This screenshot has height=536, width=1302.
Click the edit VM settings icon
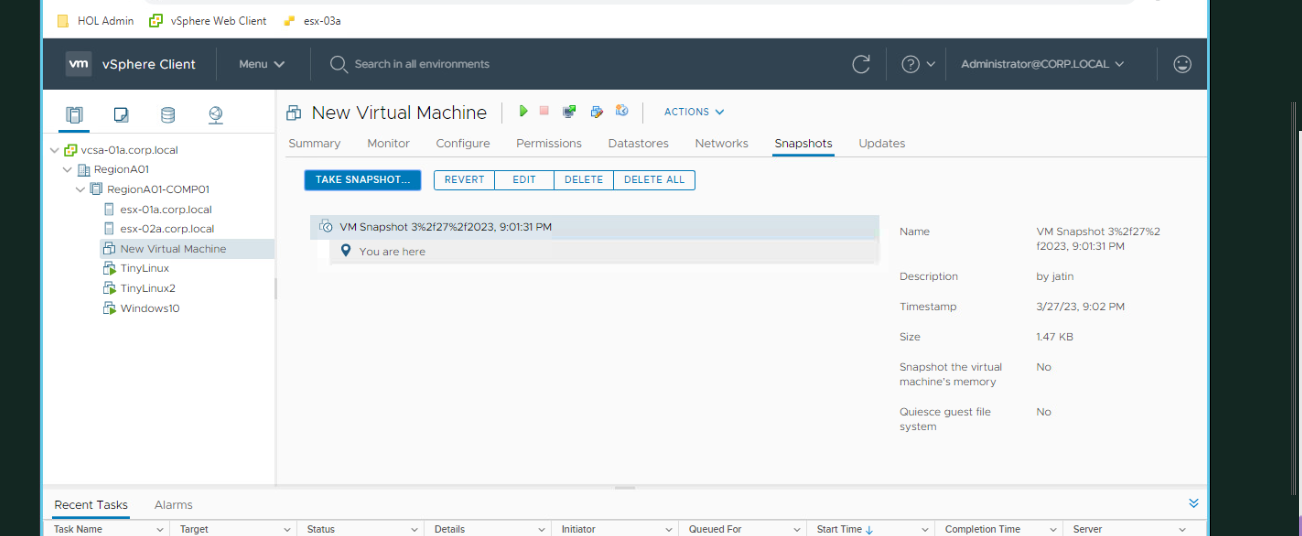pyautogui.click(x=596, y=111)
